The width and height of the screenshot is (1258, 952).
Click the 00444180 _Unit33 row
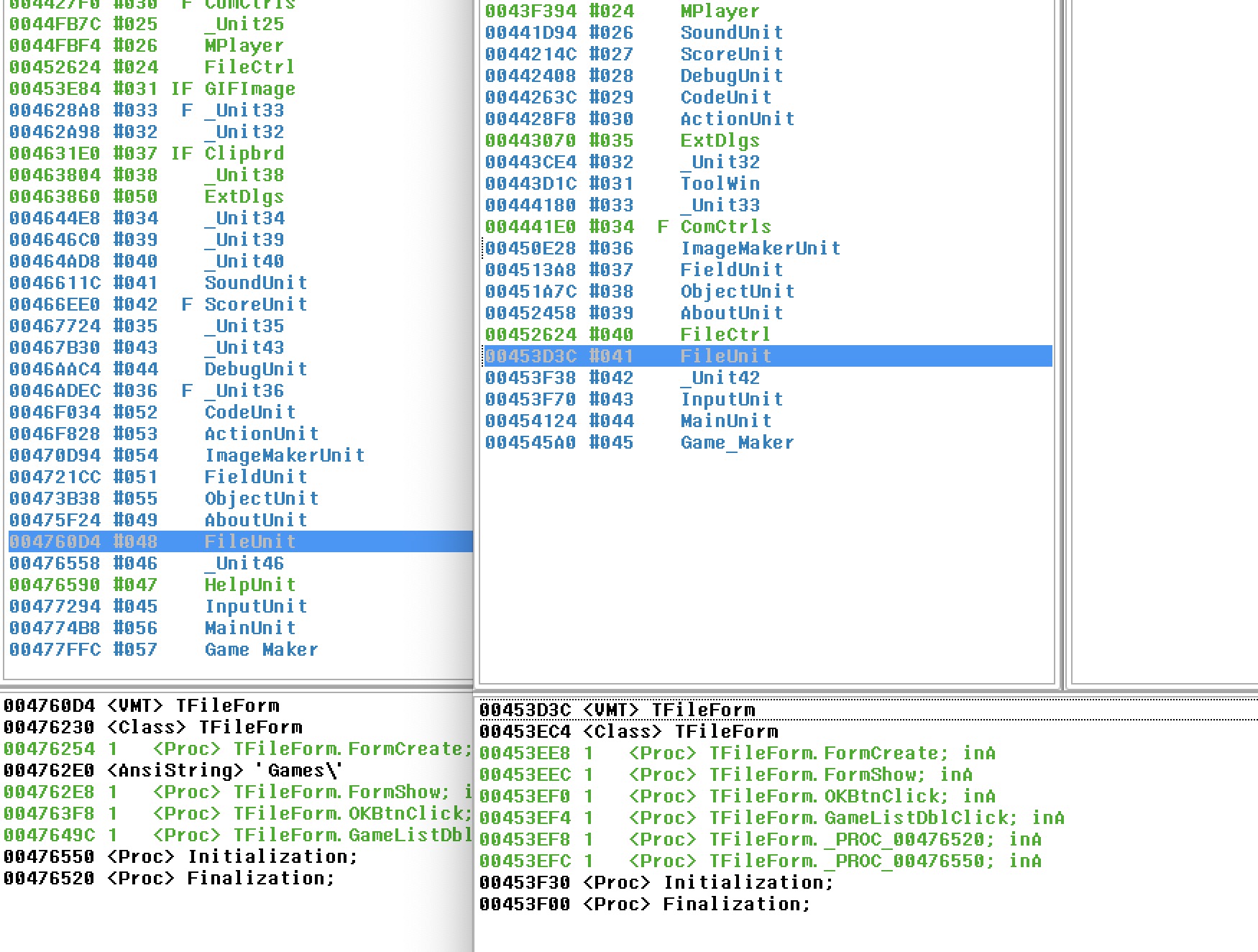click(x=768, y=205)
